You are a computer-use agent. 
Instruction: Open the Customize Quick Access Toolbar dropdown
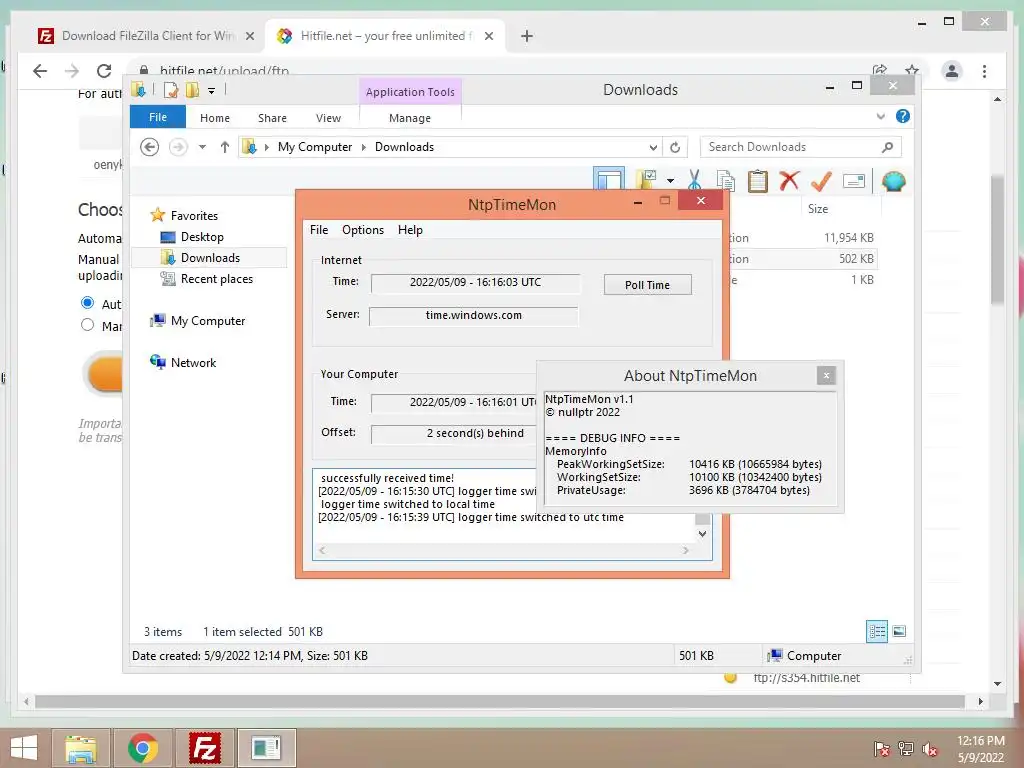click(x=212, y=91)
